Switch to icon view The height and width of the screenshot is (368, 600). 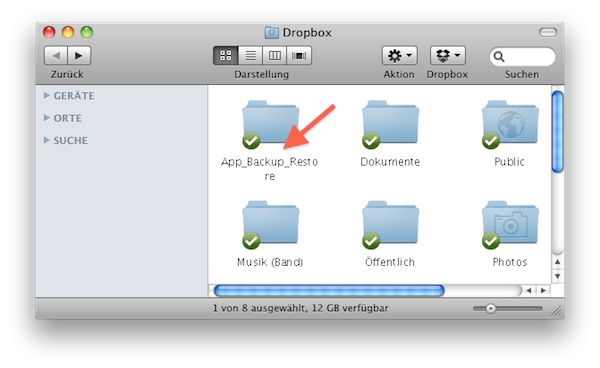225,56
